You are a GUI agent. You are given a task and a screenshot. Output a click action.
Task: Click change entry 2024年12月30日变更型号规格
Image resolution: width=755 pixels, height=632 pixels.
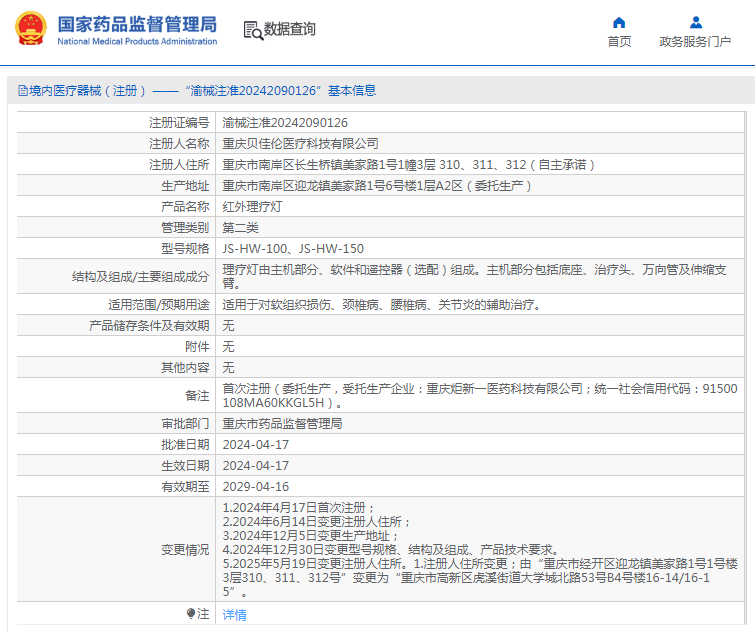[391, 549]
